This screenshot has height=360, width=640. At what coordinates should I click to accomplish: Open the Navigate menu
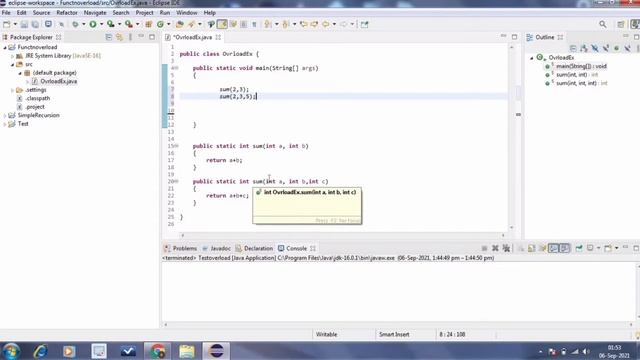[x=95, y=13]
